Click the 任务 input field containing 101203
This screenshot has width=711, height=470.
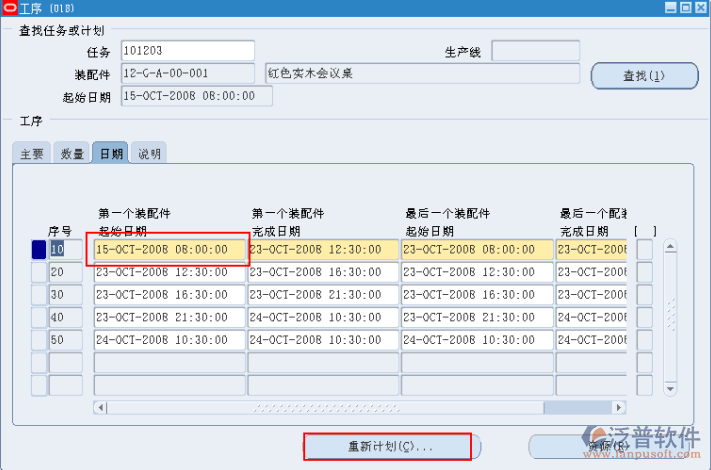pyautogui.click(x=187, y=50)
